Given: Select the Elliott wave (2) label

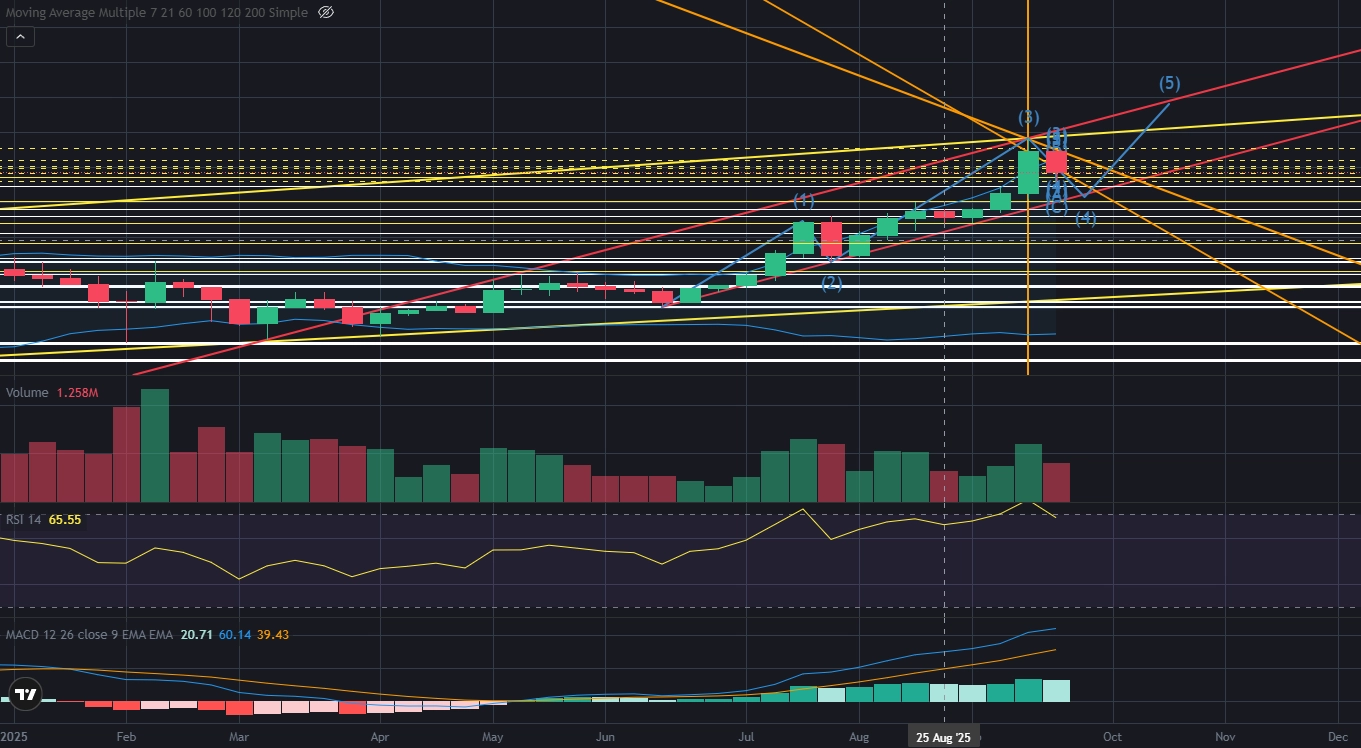Looking at the screenshot, I should pyautogui.click(x=832, y=283).
